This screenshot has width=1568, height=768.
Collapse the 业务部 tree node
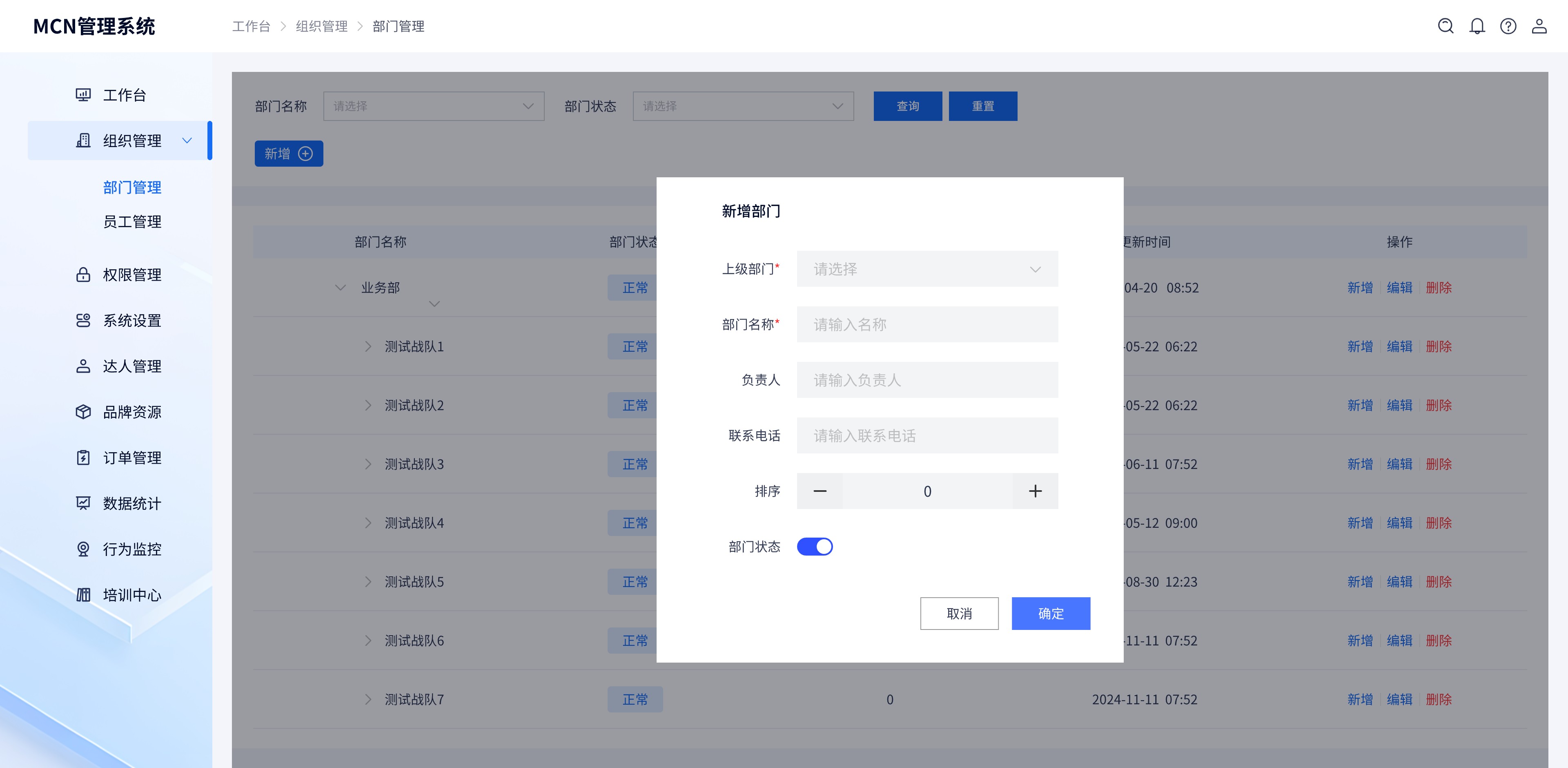[340, 288]
